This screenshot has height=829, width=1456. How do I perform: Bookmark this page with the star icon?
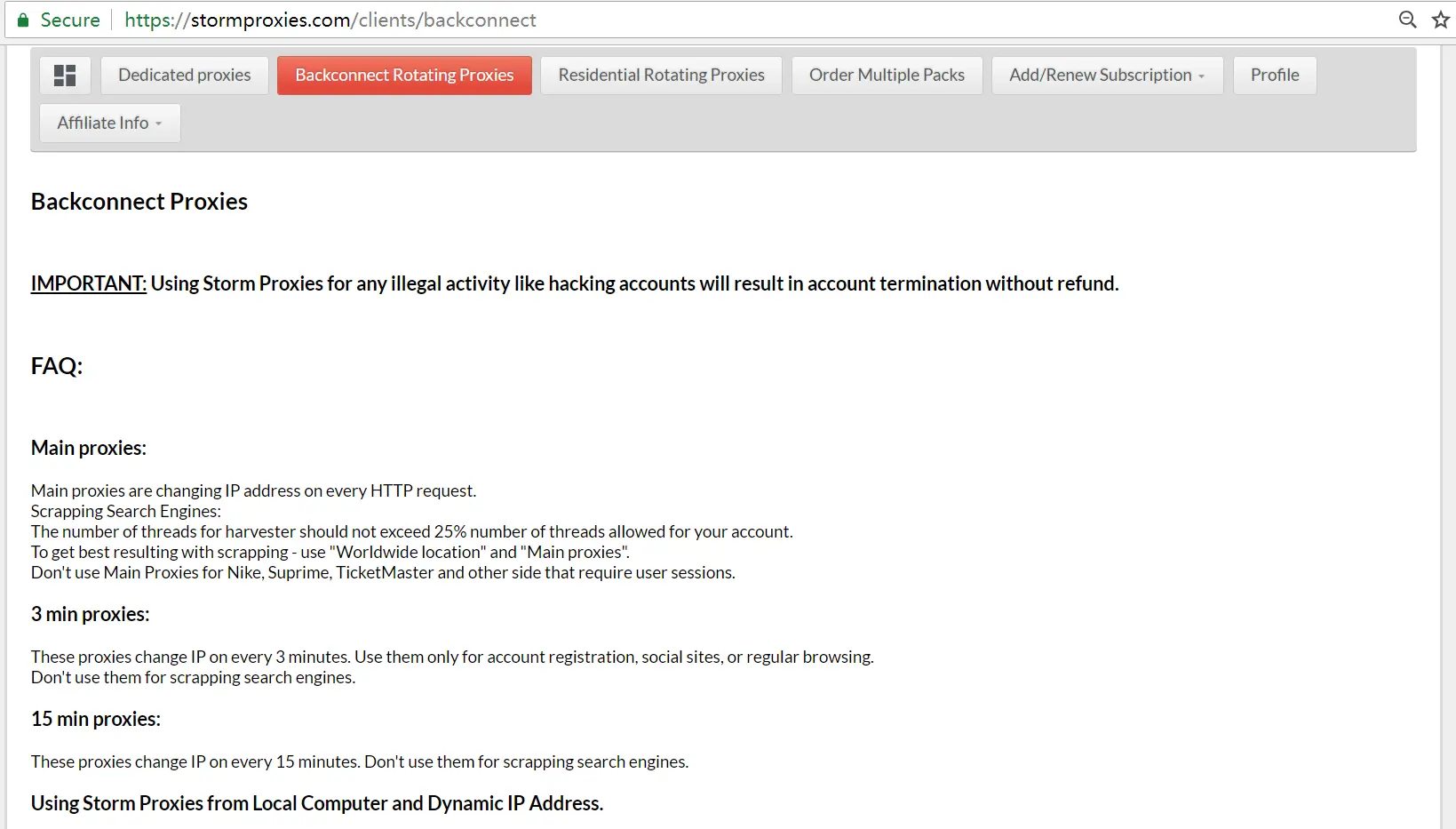click(1440, 20)
